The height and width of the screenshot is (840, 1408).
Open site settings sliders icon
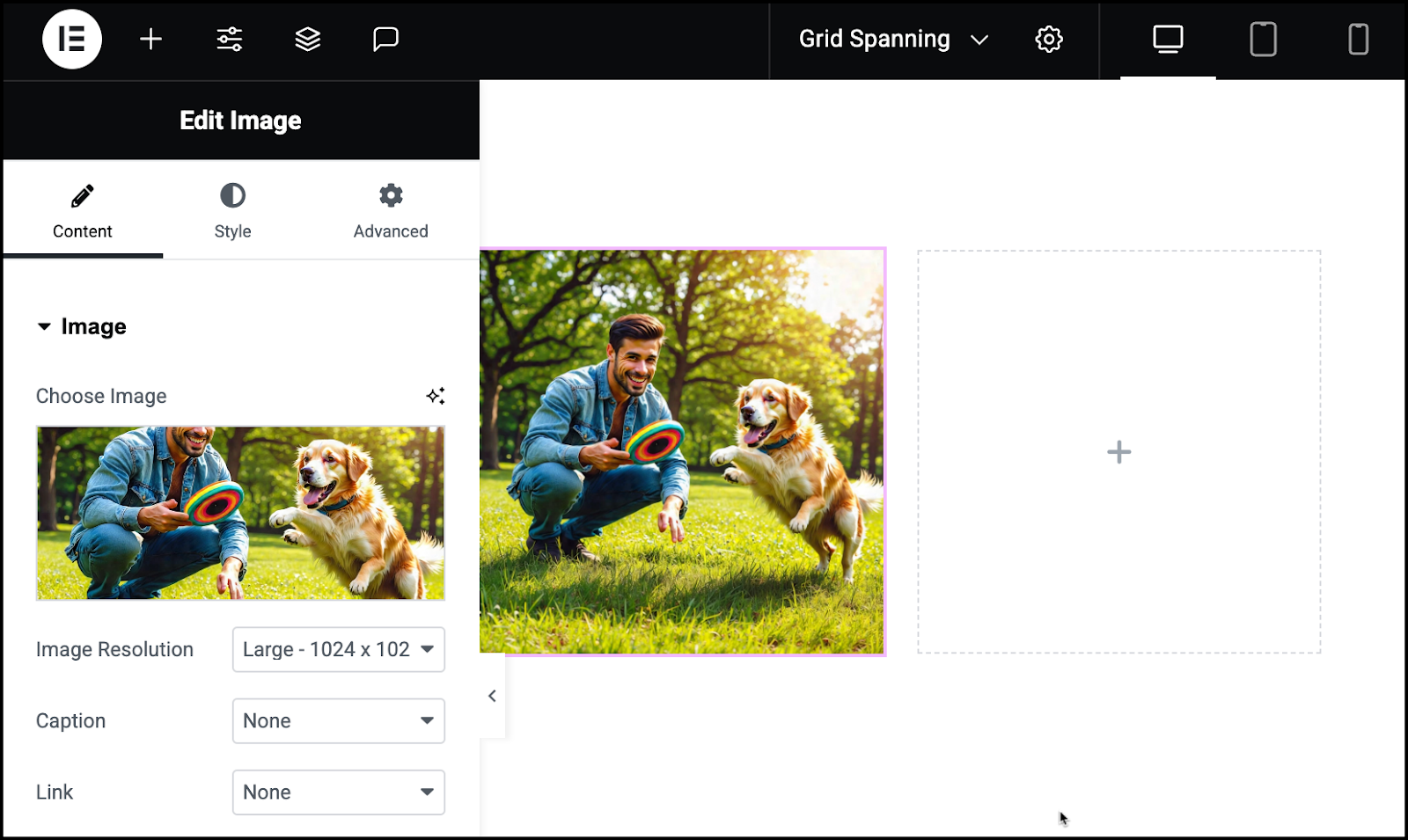(230, 40)
